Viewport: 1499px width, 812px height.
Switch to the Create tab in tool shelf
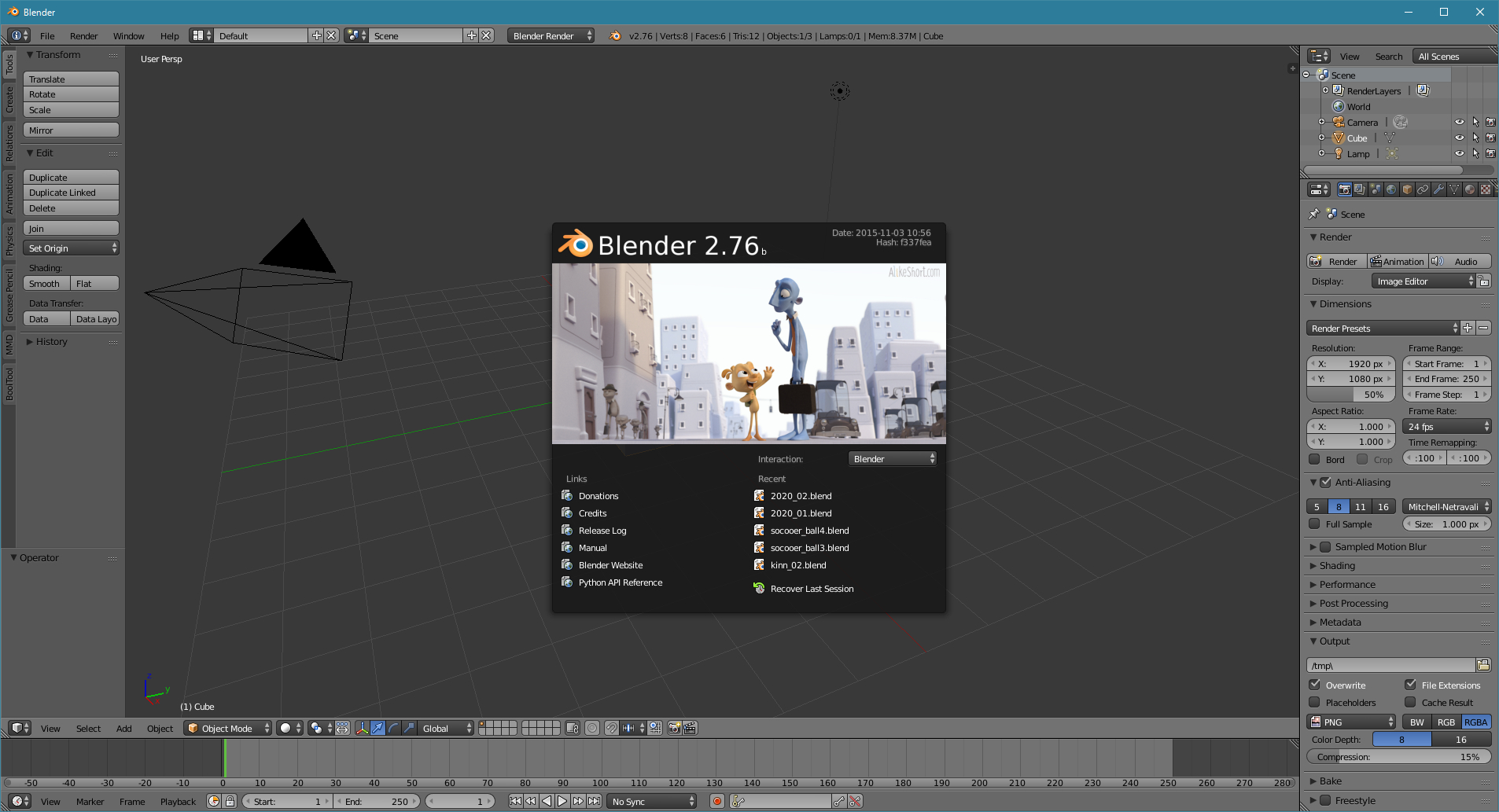[9, 100]
